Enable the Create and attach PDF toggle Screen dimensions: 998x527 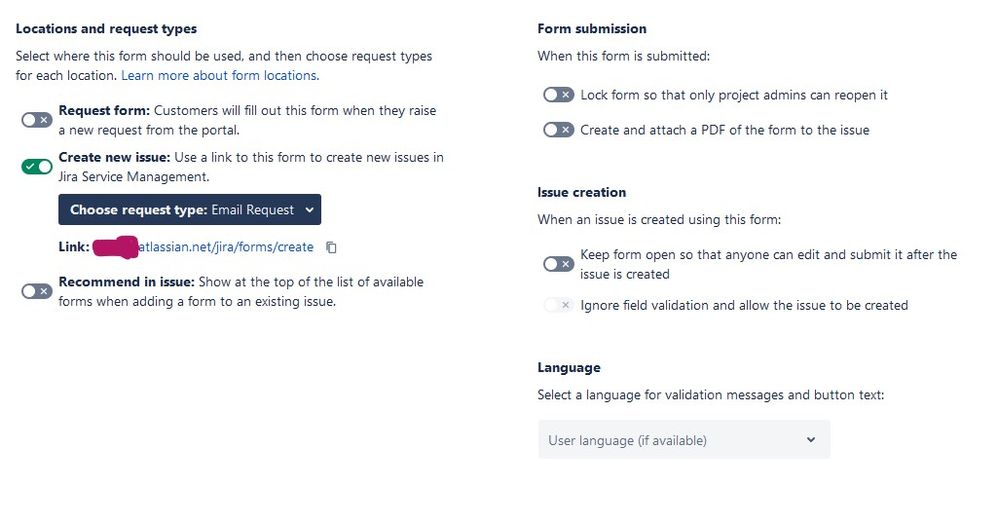pos(558,130)
